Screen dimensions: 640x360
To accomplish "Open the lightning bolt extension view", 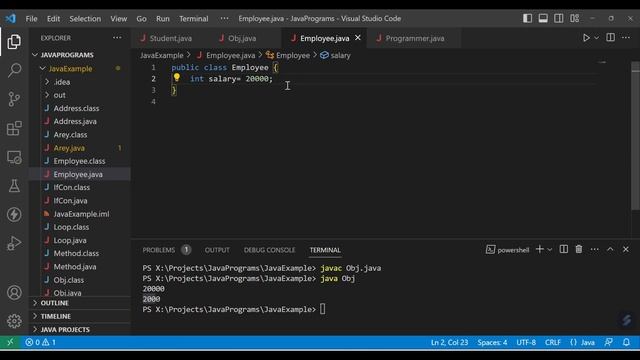I will point(14,214).
